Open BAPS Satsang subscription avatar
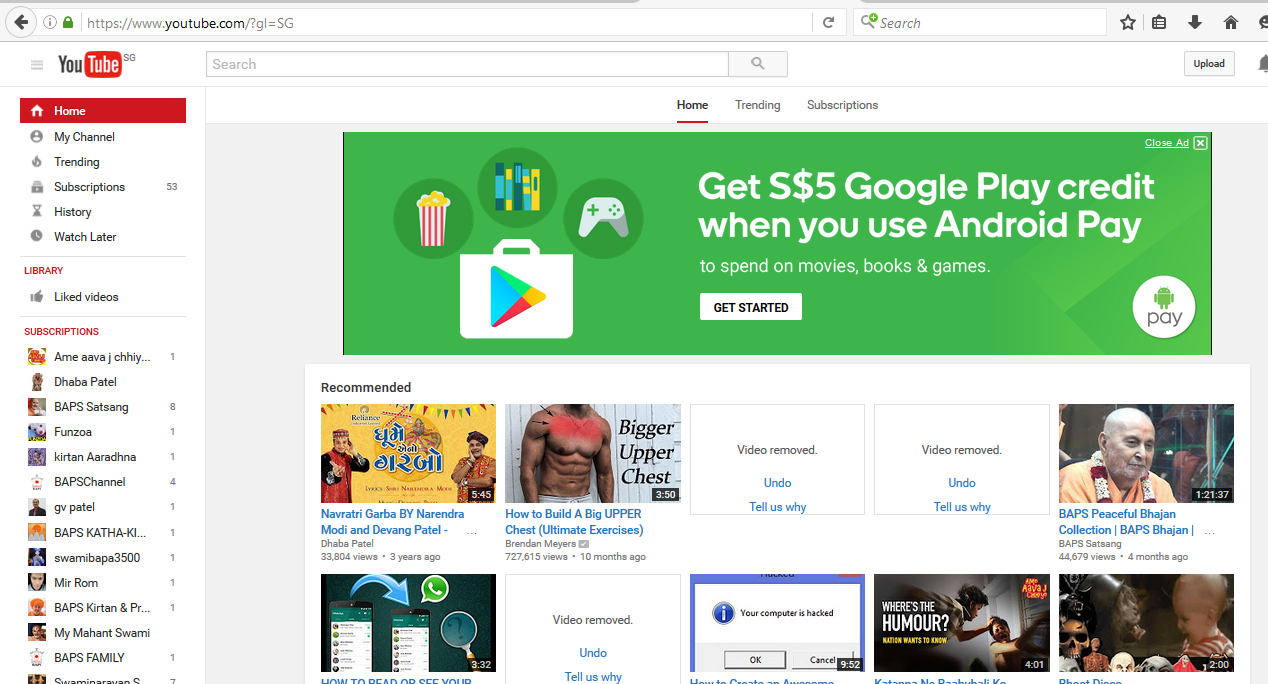 [37, 407]
